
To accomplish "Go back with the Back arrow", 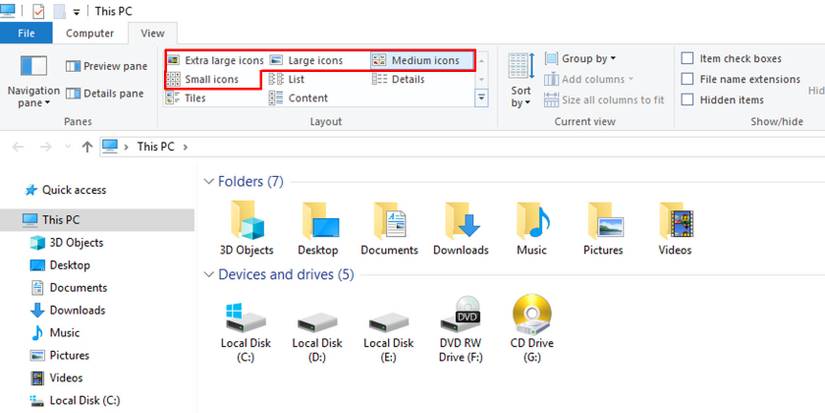I will pyautogui.click(x=18, y=147).
